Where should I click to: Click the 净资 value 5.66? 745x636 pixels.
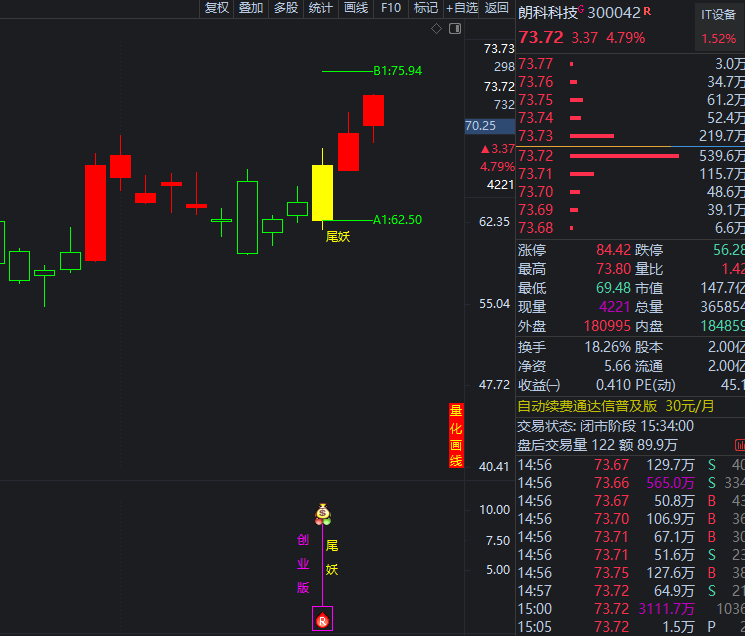tap(618, 366)
